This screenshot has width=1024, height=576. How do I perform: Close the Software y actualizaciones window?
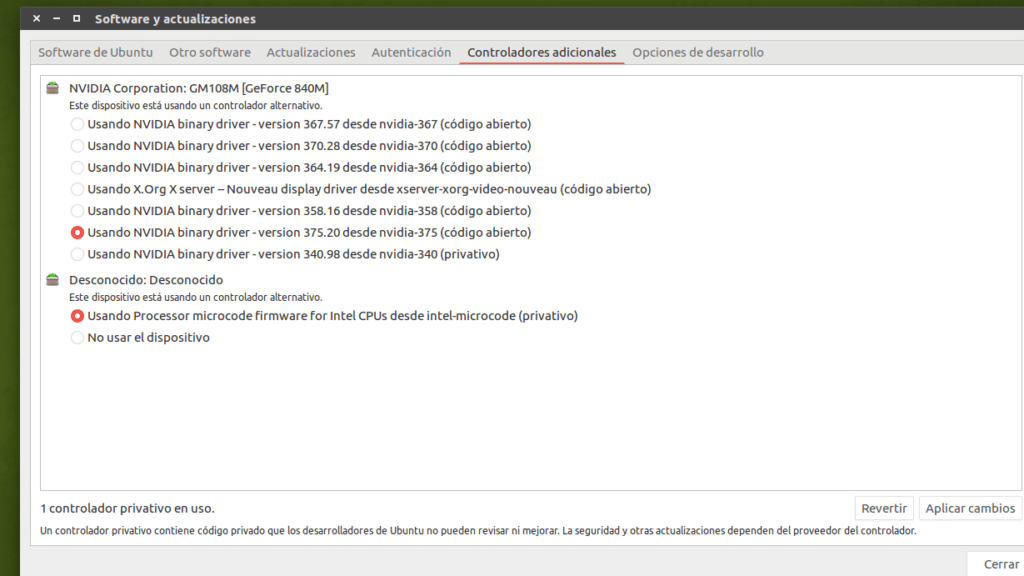click(x=37, y=18)
